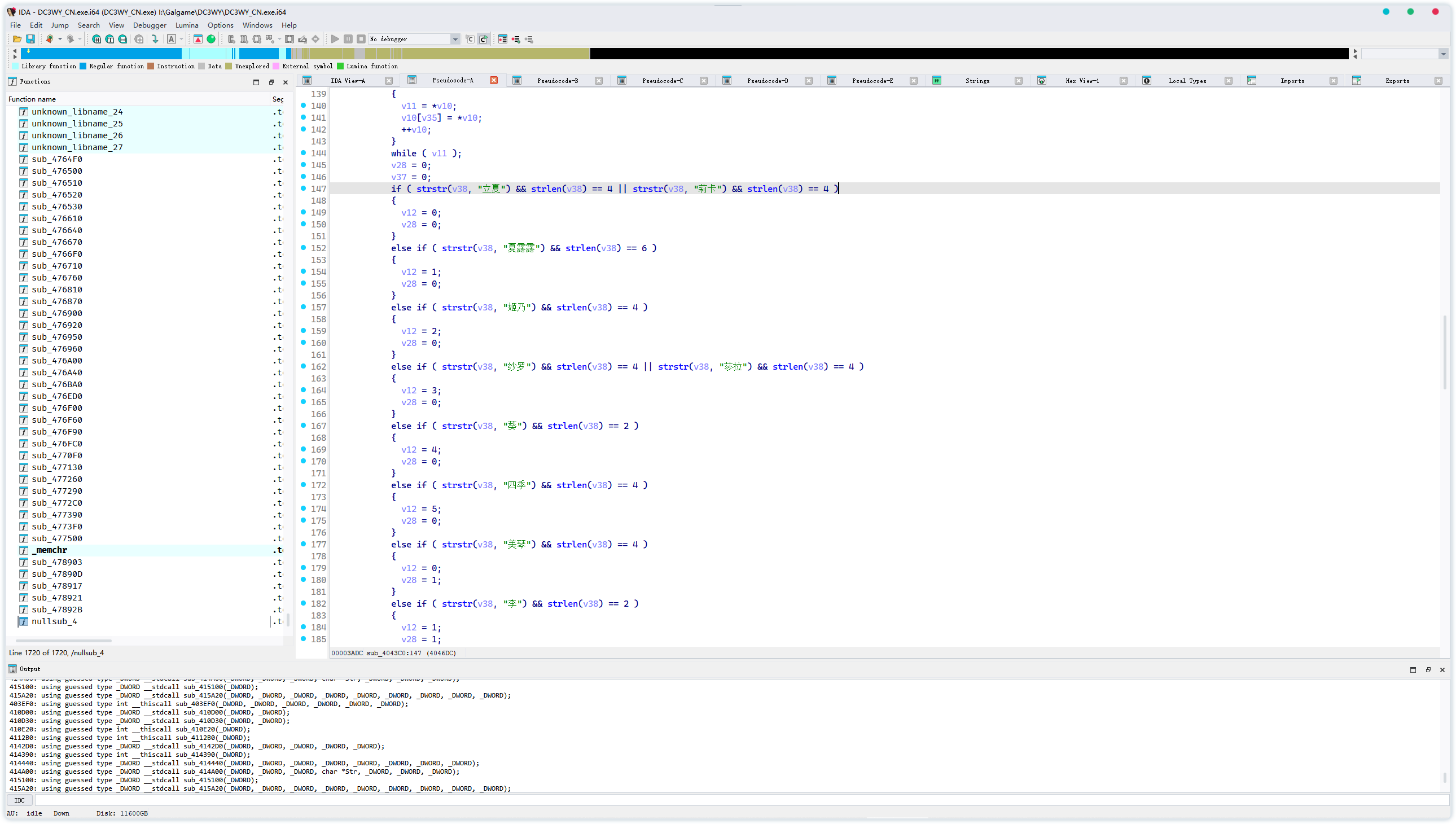This screenshot has width=1456, height=824.
Task: Select sub_476F60 in Functions list
Action: (x=56, y=420)
